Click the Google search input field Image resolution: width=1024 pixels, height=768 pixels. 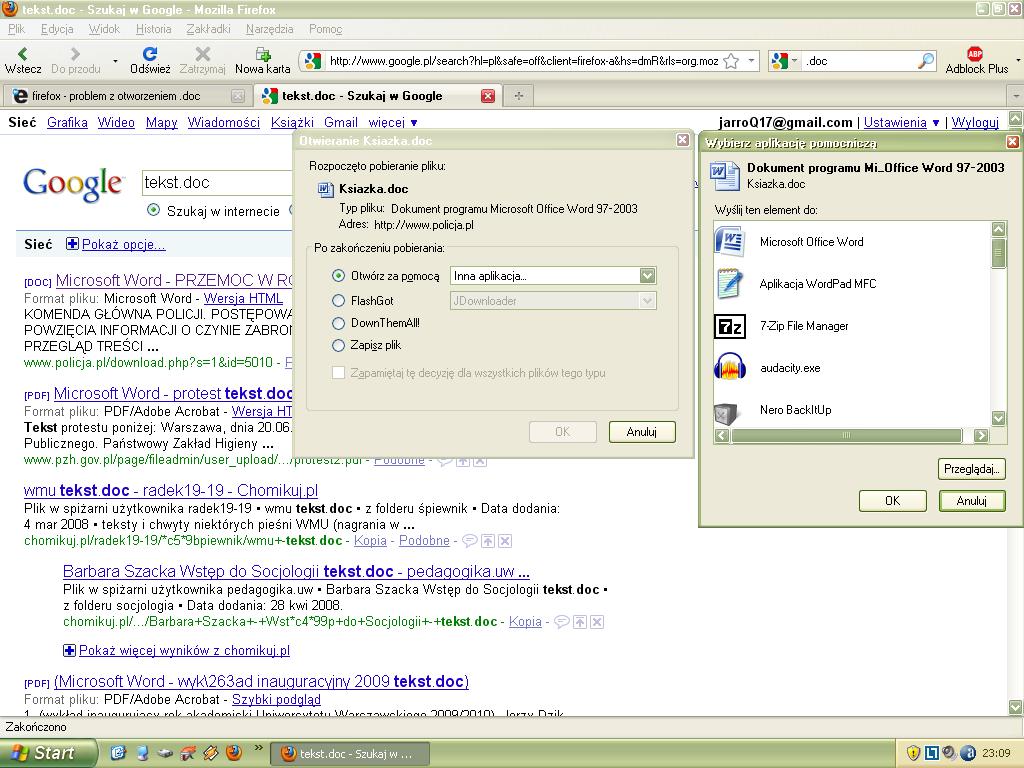click(217, 183)
